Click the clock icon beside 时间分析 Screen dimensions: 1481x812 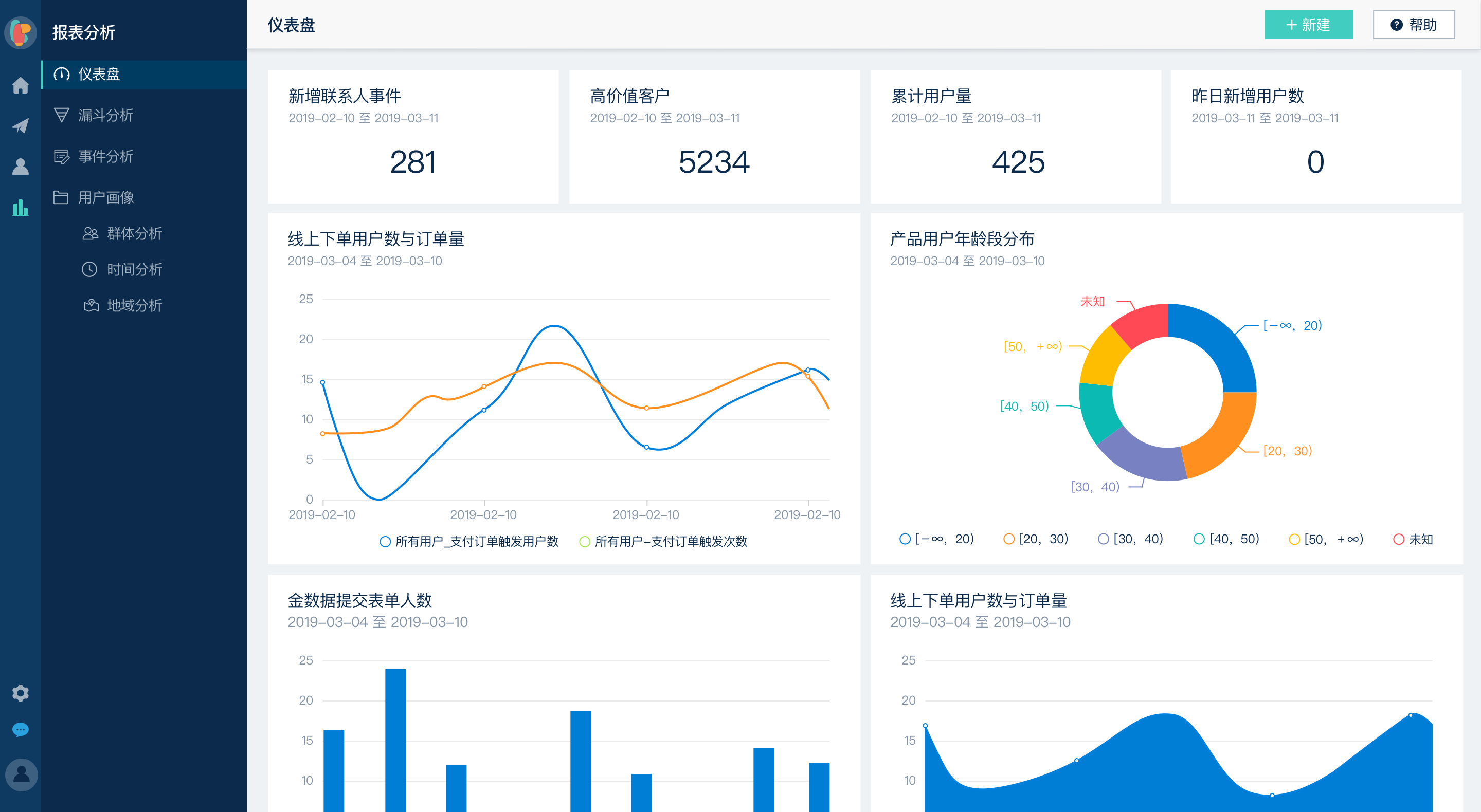(89, 269)
